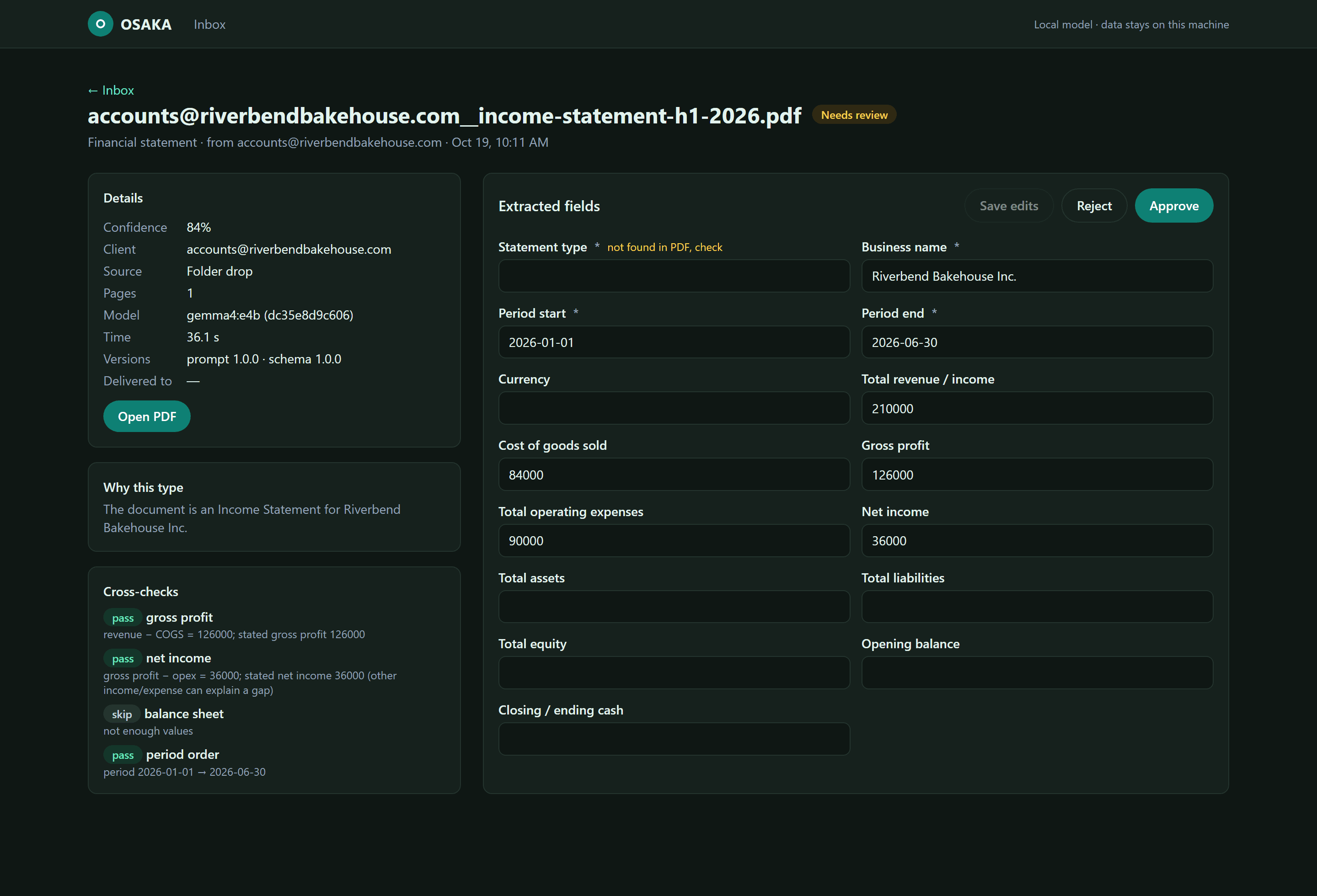
Task: Edit the Total revenue / income value
Action: 1037,408
